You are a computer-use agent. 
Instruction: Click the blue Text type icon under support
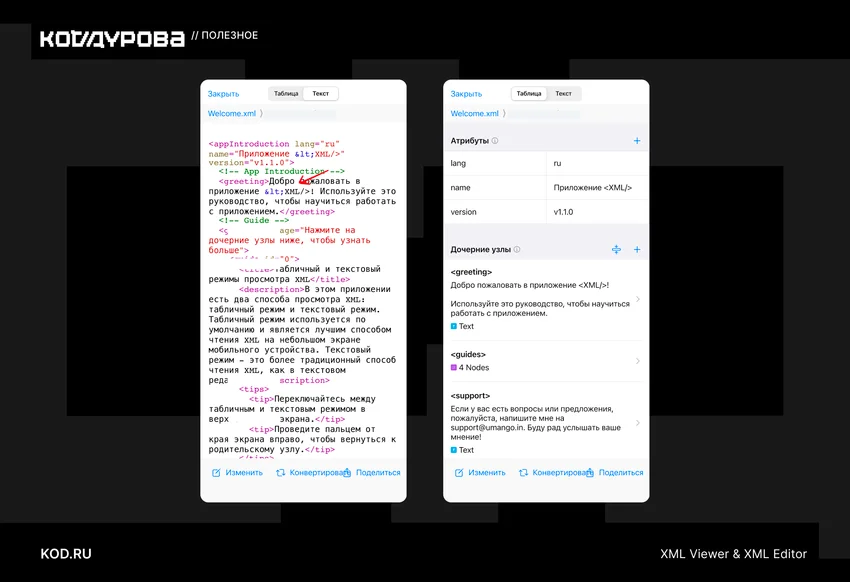coord(454,450)
